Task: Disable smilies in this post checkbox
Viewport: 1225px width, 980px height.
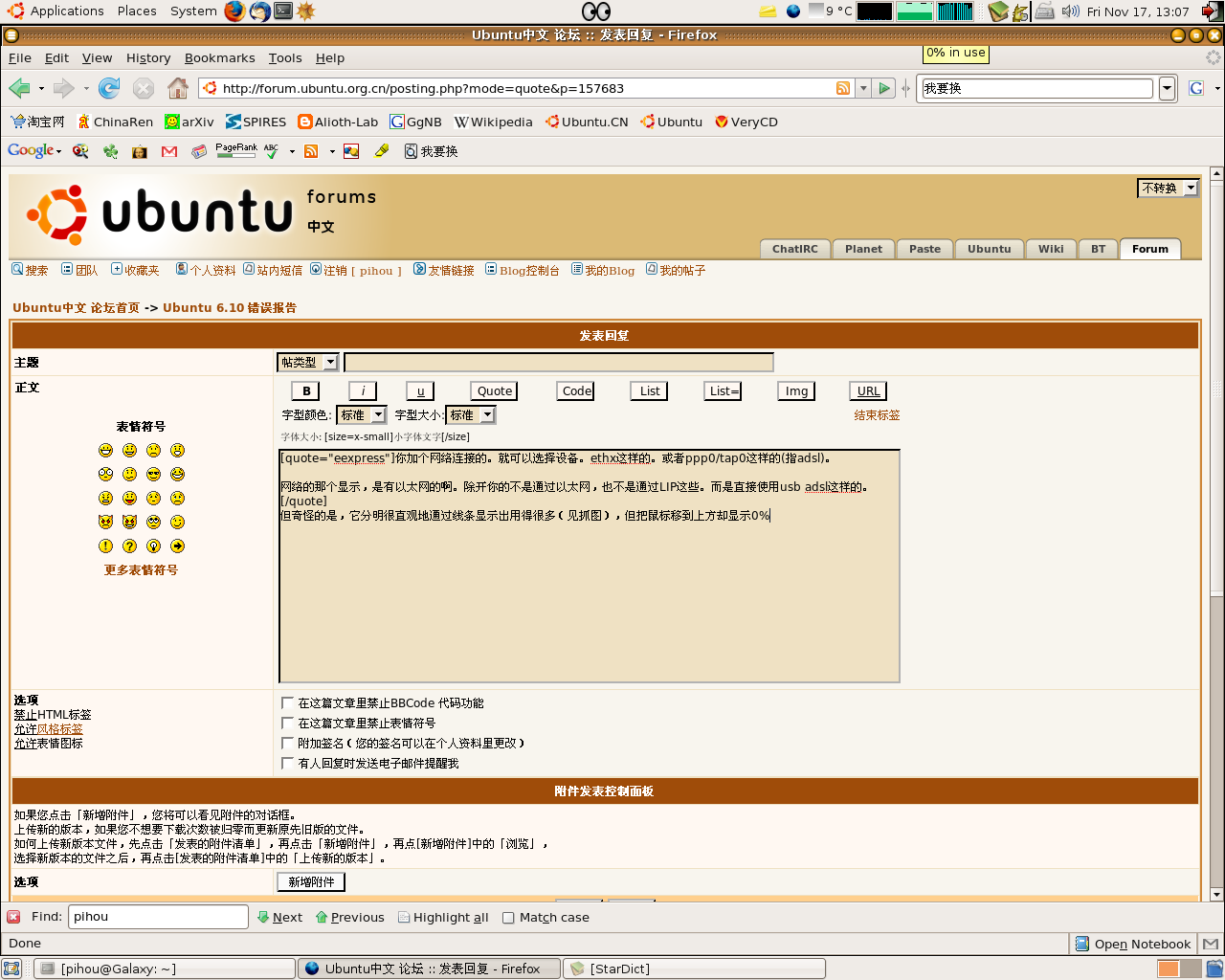Action: coord(287,723)
